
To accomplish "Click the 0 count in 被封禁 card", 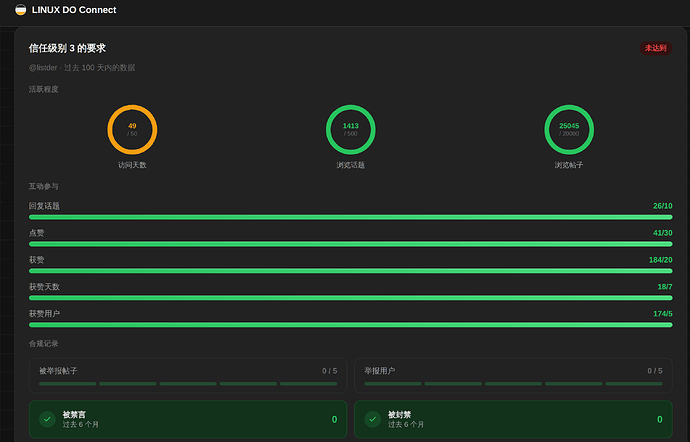I will pos(660,420).
